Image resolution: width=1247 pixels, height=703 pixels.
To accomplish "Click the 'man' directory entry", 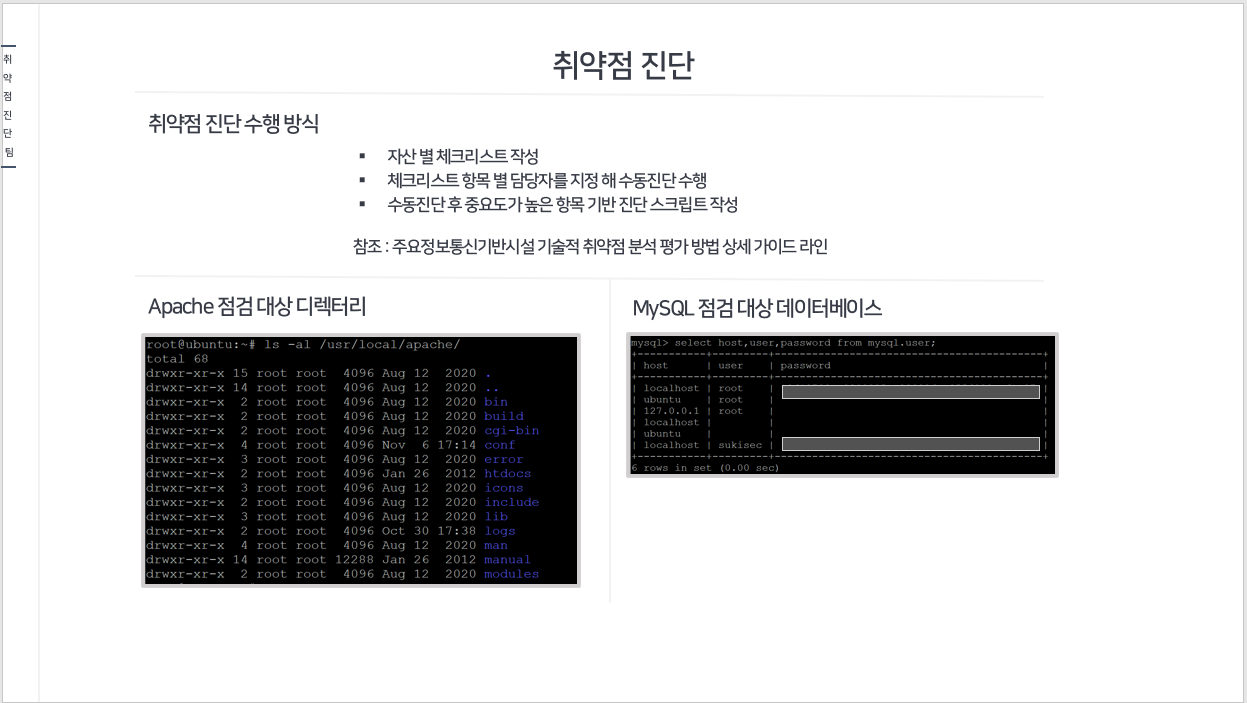I will pyautogui.click(x=496, y=545).
